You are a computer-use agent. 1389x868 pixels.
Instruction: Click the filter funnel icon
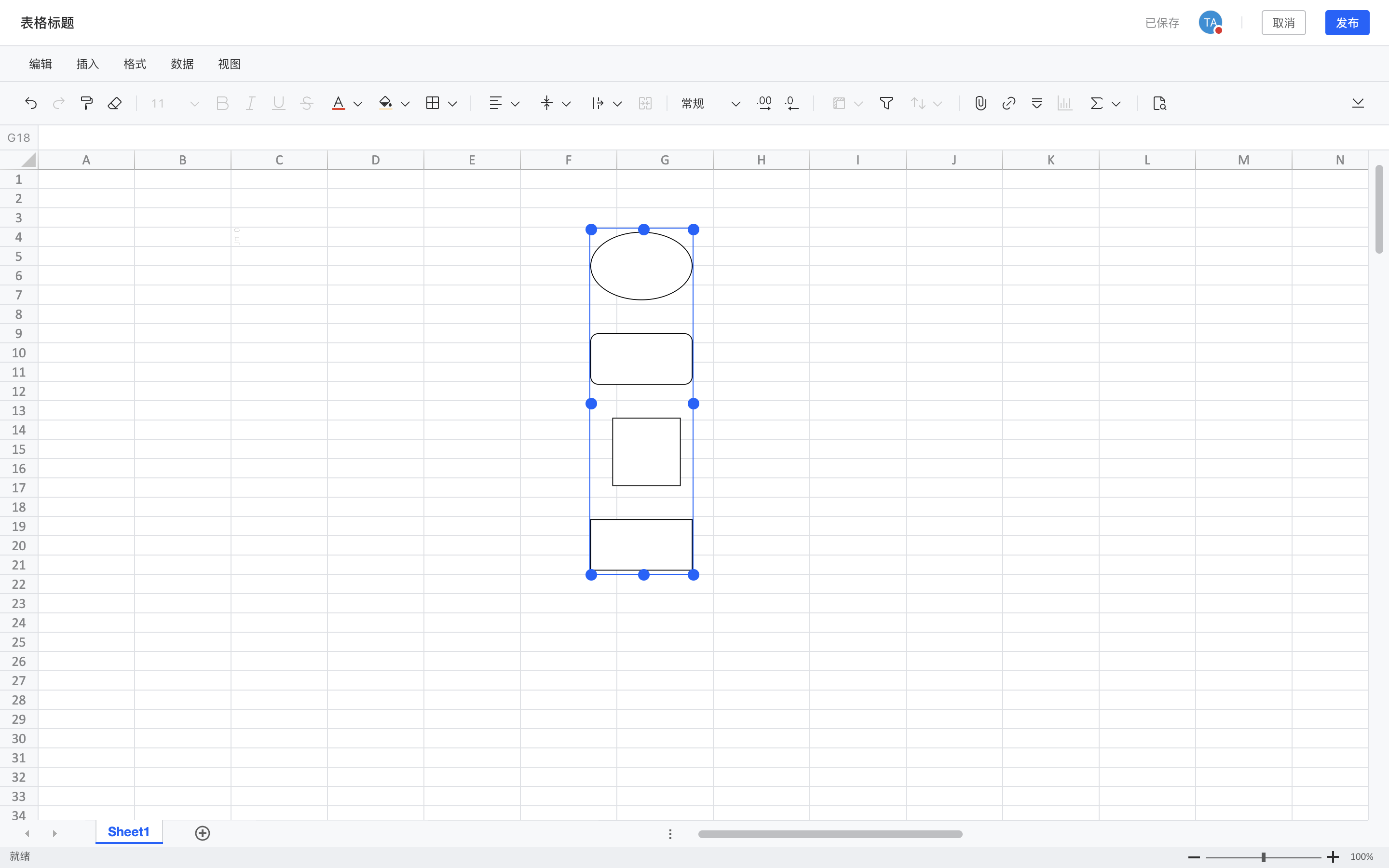click(x=886, y=103)
